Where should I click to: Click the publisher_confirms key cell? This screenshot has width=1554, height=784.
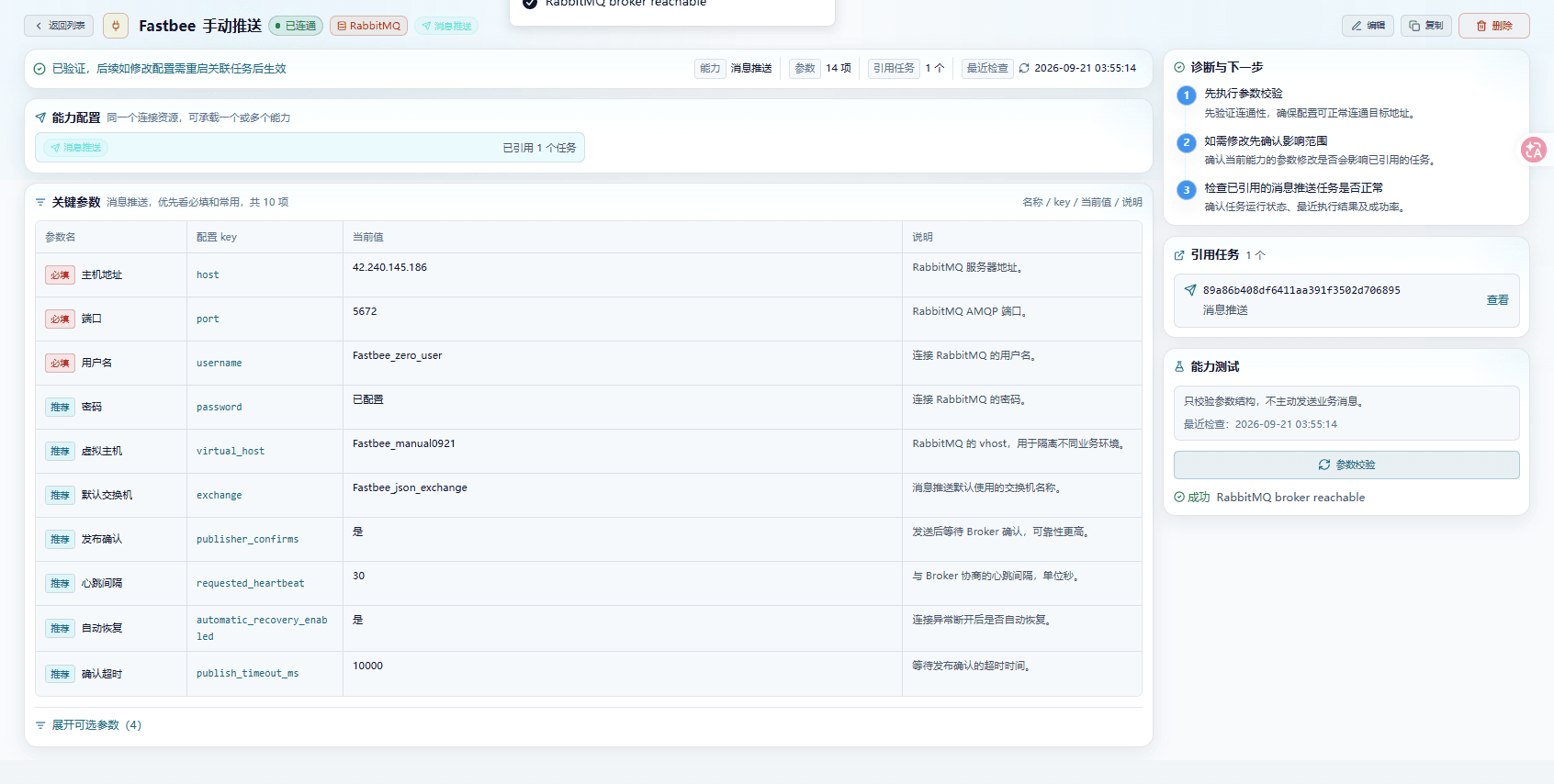tap(265, 539)
